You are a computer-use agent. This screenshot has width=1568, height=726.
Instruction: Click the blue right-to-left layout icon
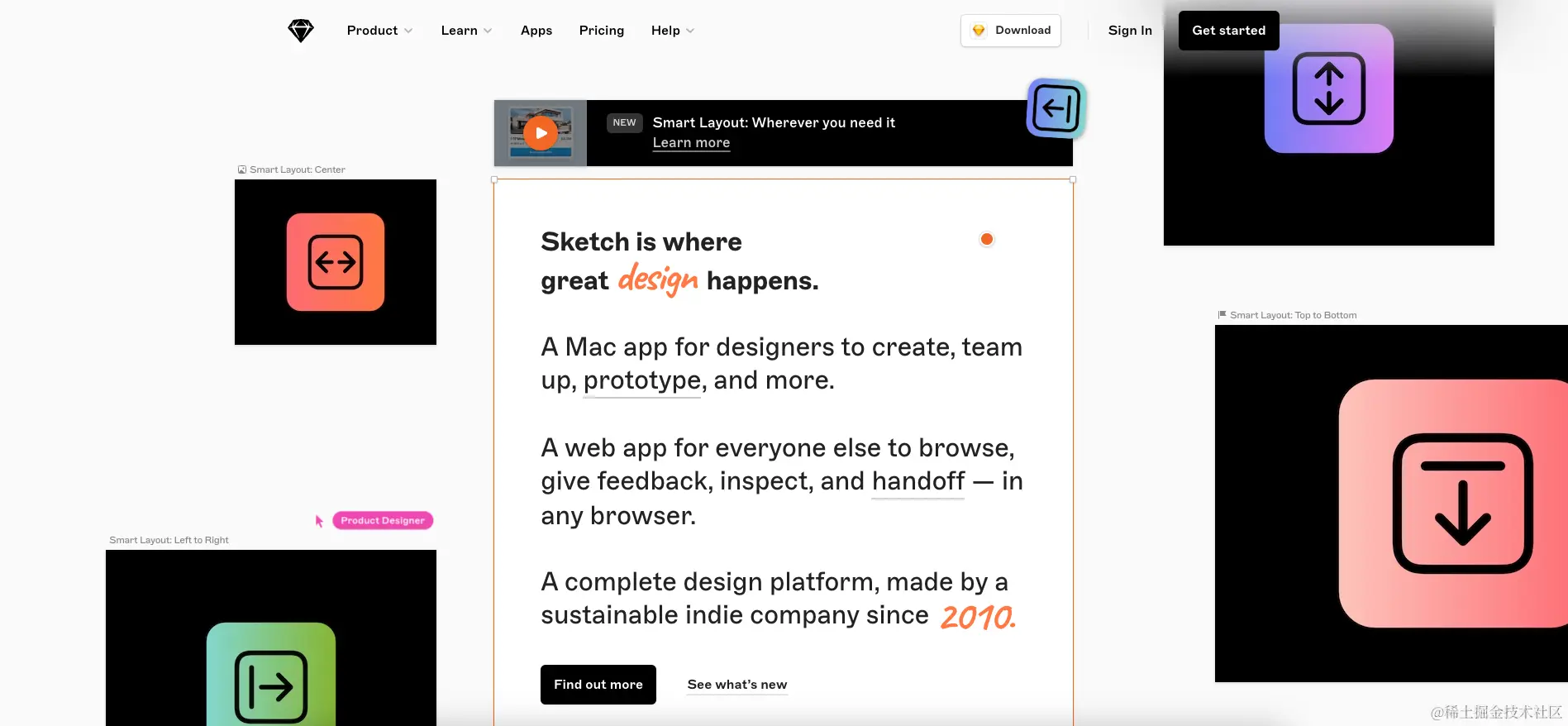coord(1056,108)
